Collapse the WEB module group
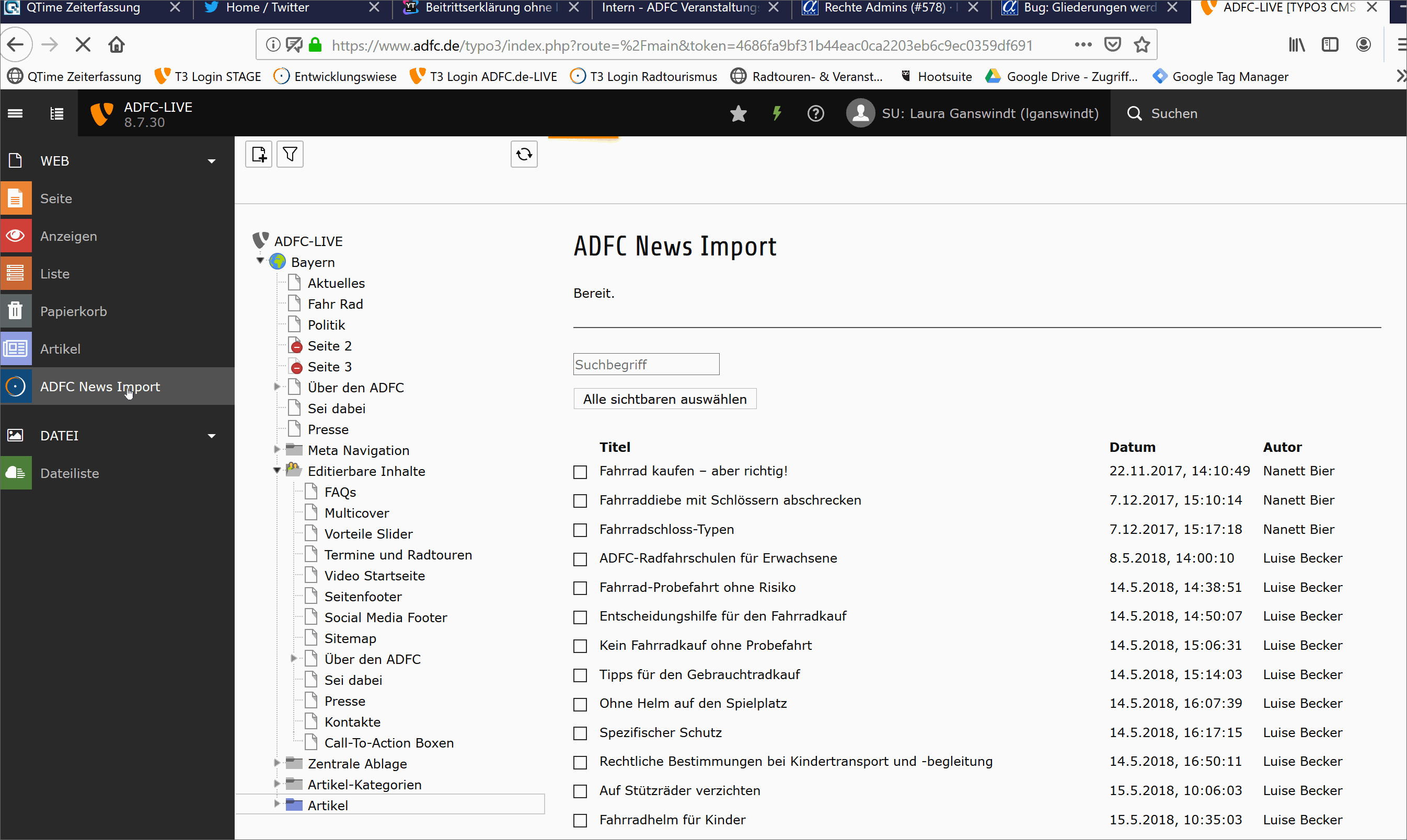The height and width of the screenshot is (840, 1407). (x=212, y=161)
